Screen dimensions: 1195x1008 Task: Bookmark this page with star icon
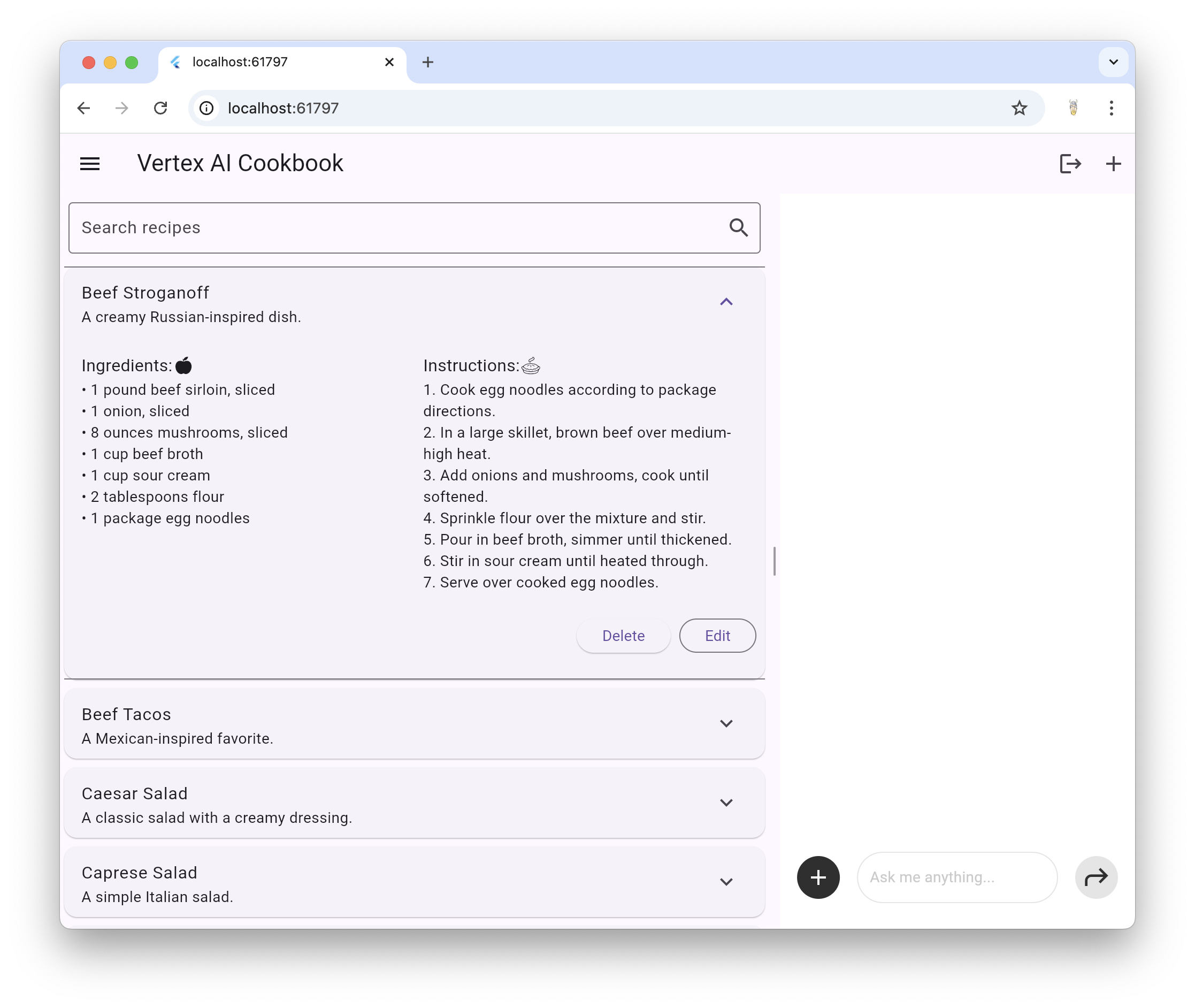pos(1019,108)
